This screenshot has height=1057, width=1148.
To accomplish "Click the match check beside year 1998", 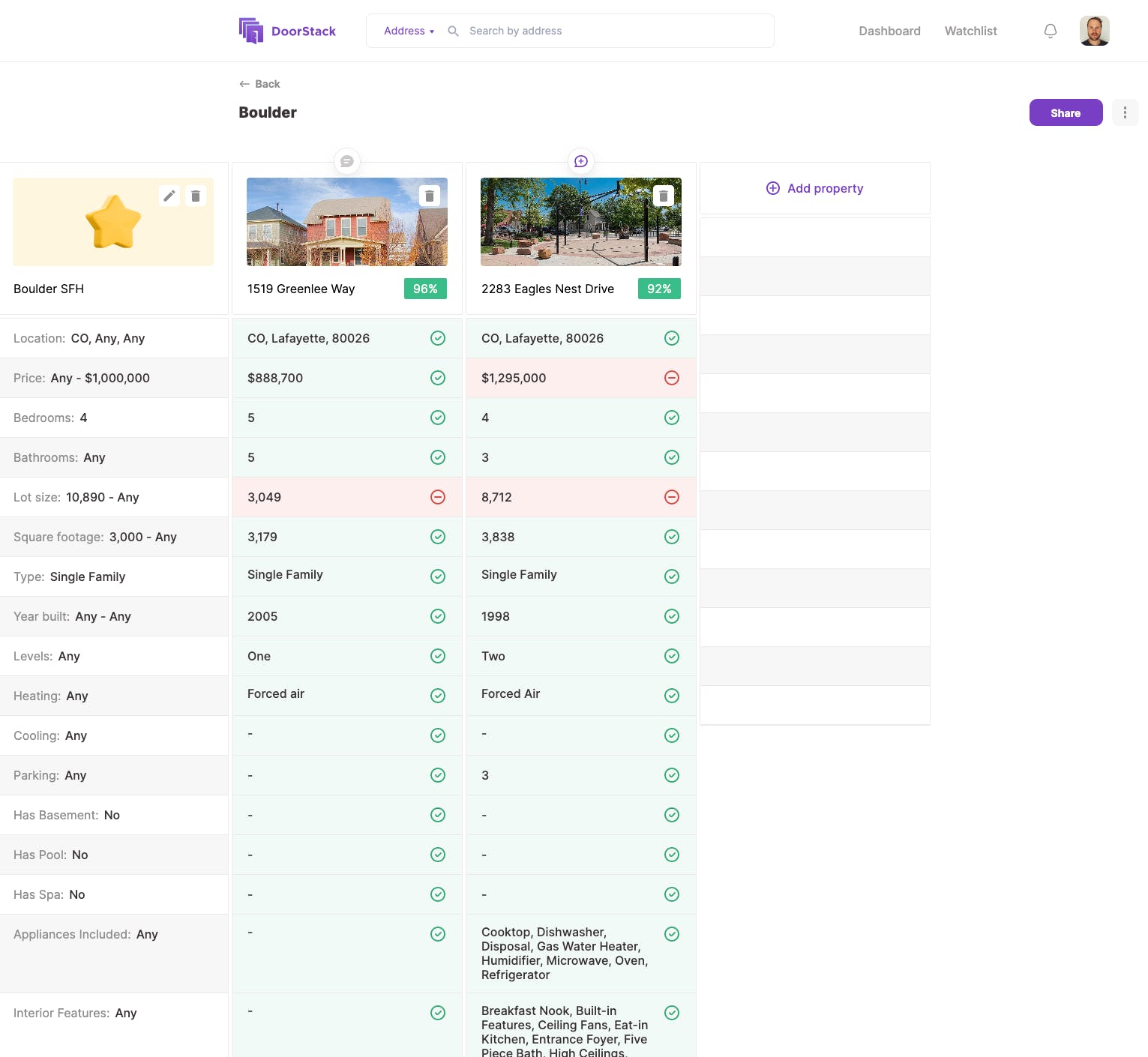I will pos(672,616).
